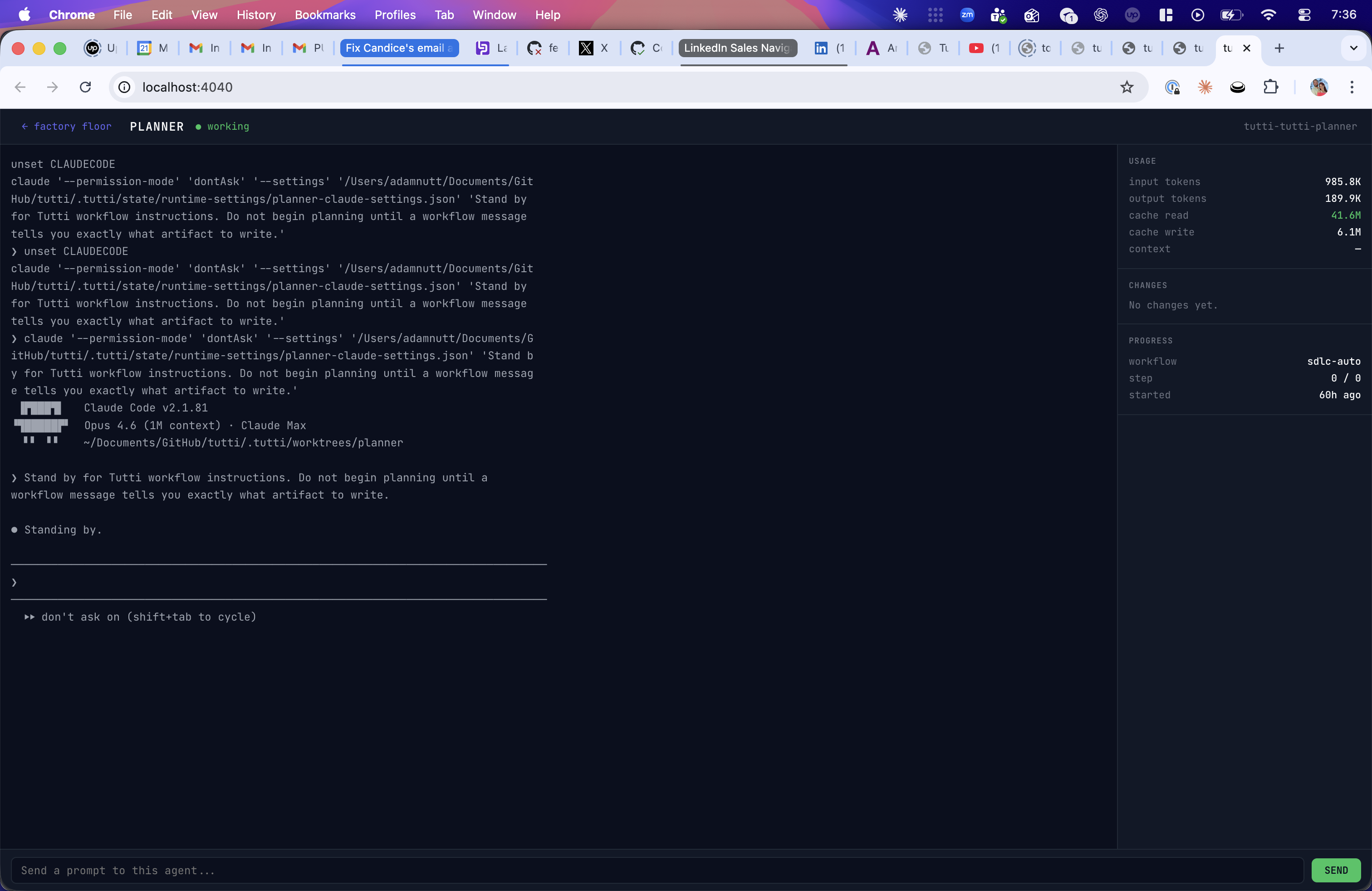Open the Tab menu

(x=444, y=15)
